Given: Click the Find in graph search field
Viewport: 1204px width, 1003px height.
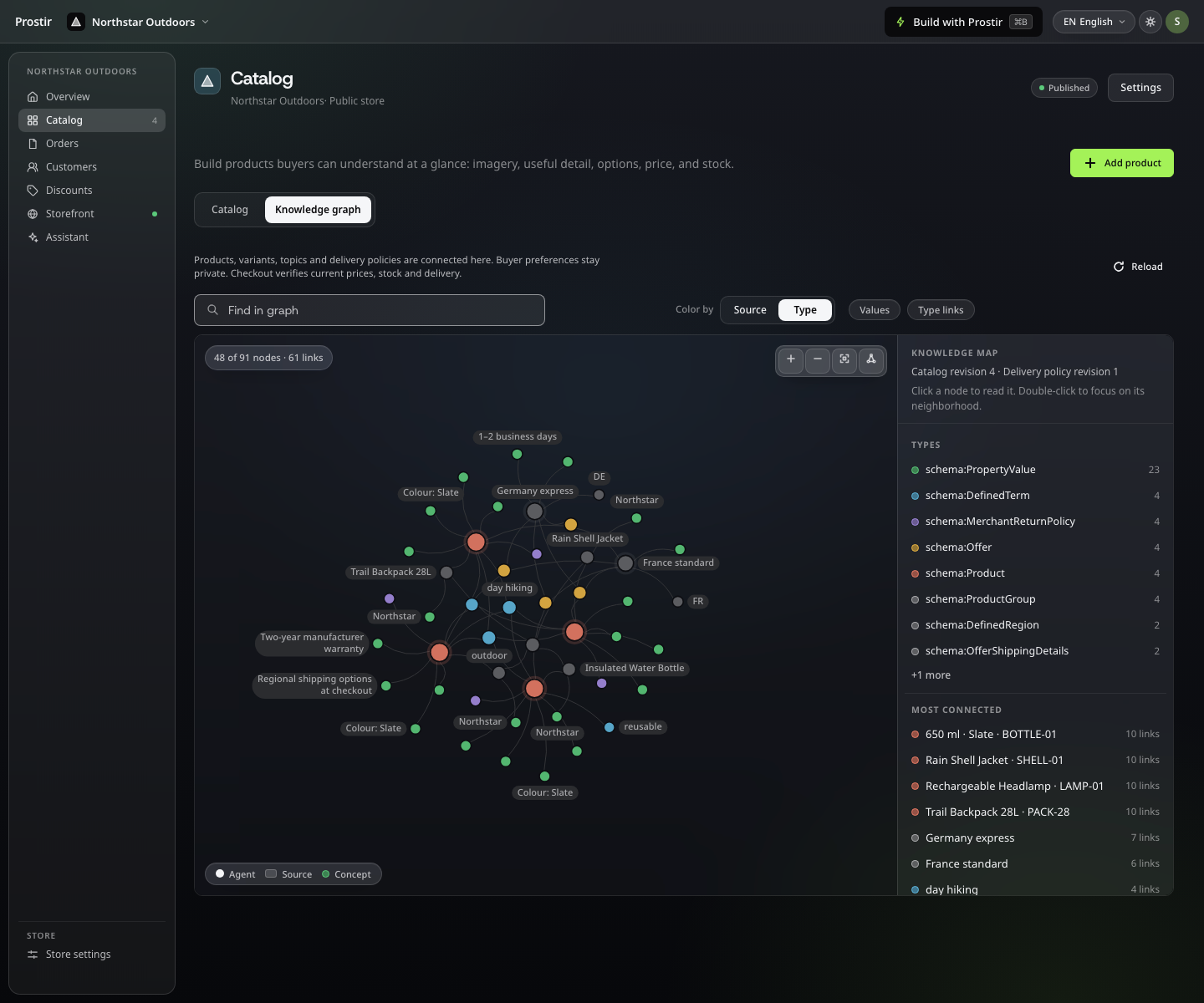Looking at the screenshot, I should tap(370, 310).
